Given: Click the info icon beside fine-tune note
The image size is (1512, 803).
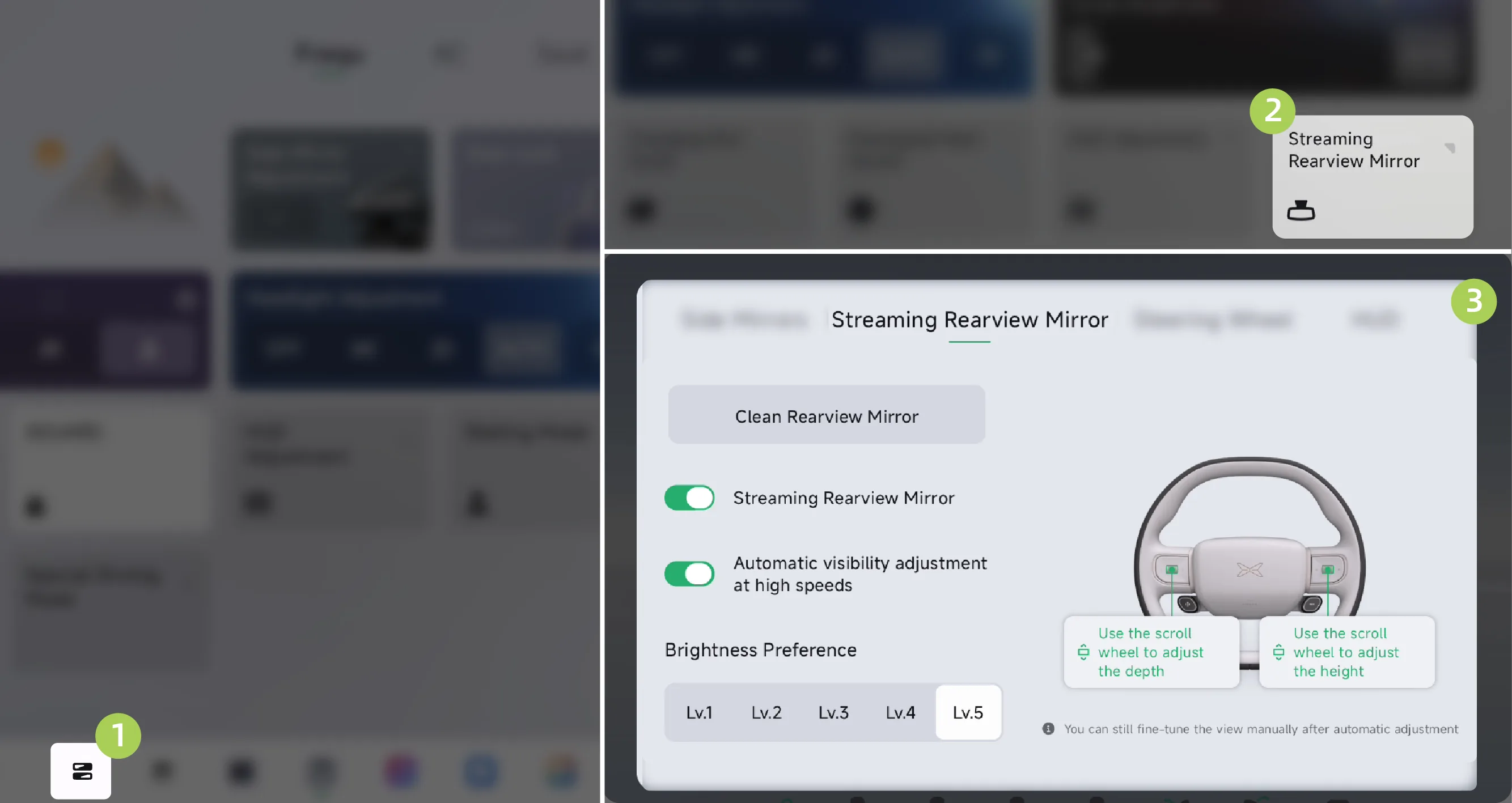Looking at the screenshot, I should tap(1048, 729).
